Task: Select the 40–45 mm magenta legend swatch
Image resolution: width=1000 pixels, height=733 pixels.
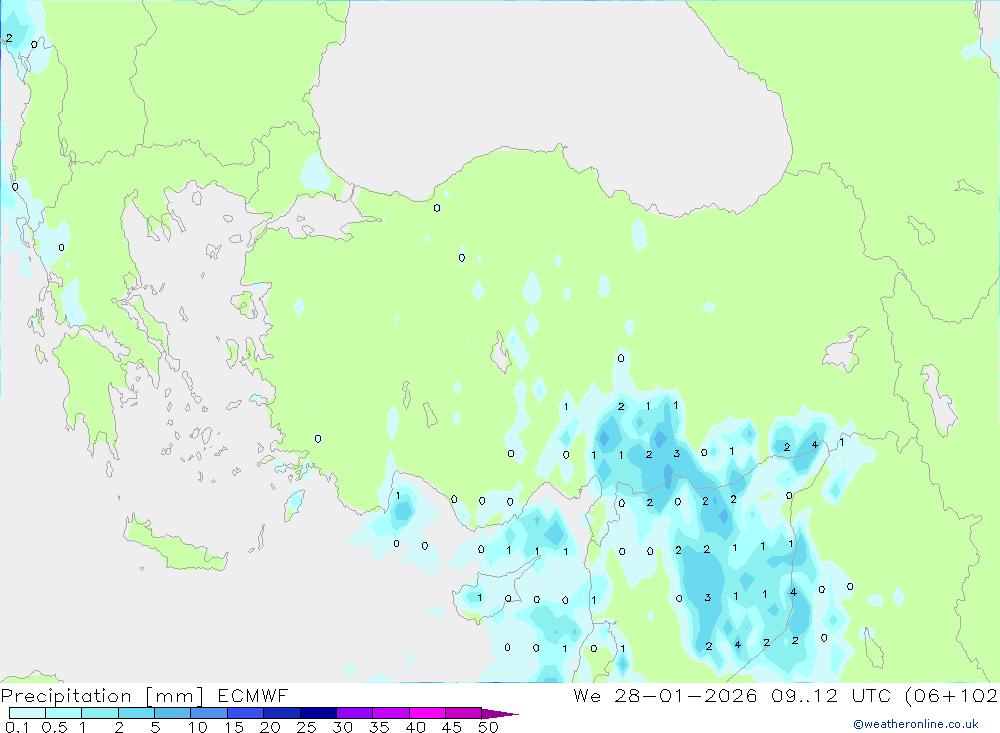Action: point(427,713)
